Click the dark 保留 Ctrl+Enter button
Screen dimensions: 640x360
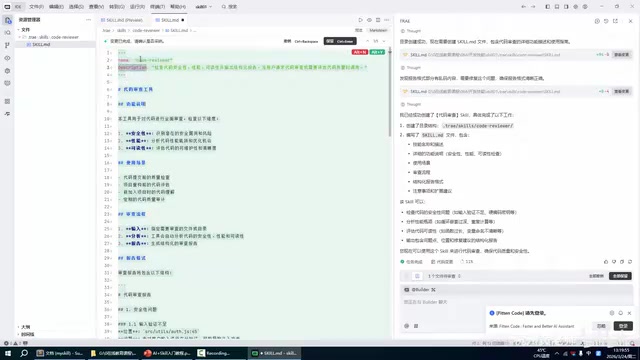click(340, 41)
